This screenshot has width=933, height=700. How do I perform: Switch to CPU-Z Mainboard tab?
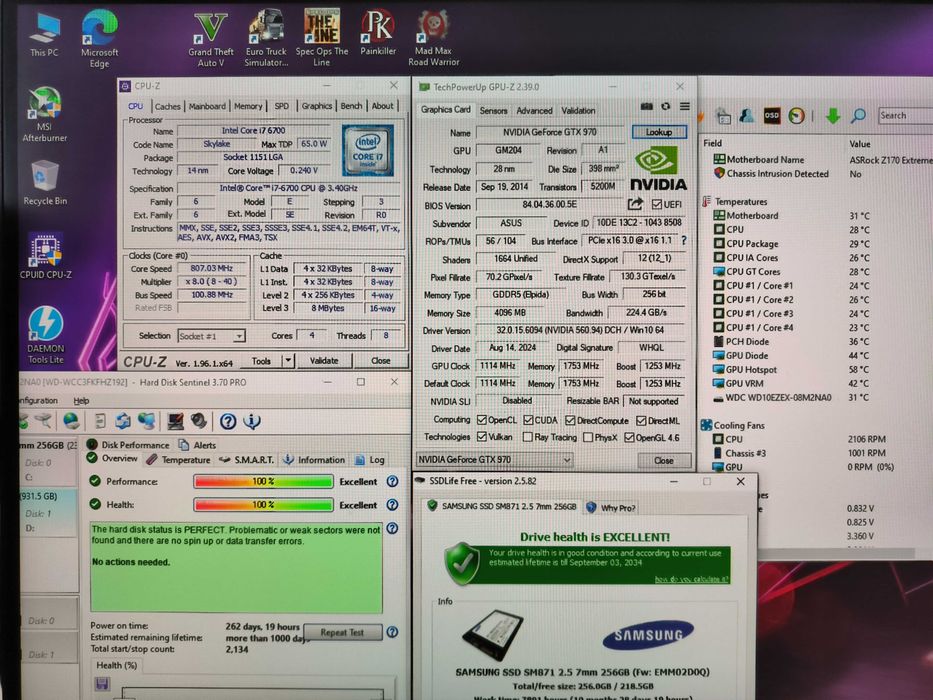[x=207, y=106]
